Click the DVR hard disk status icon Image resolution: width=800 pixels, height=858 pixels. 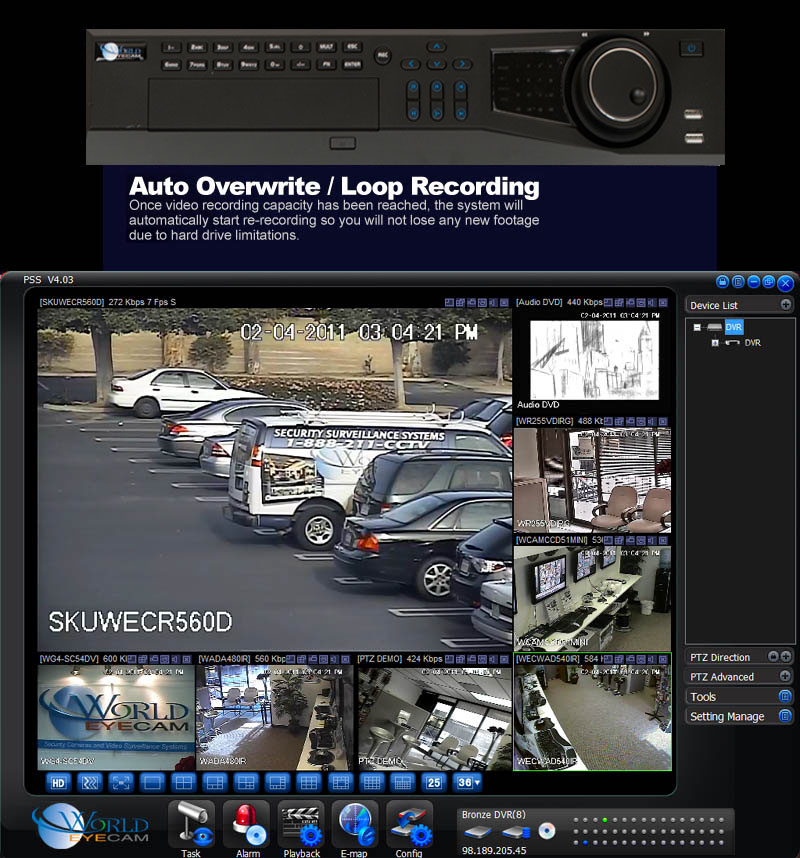tap(517, 833)
